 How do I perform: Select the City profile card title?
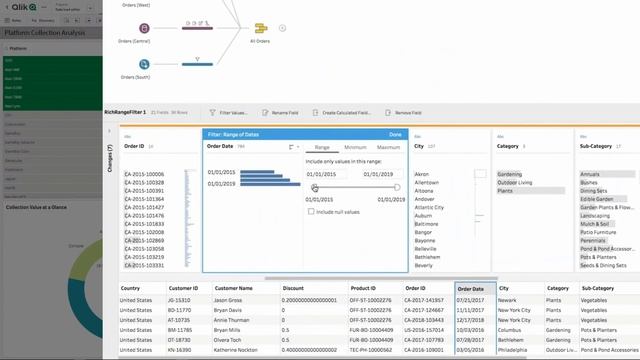click(x=419, y=146)
